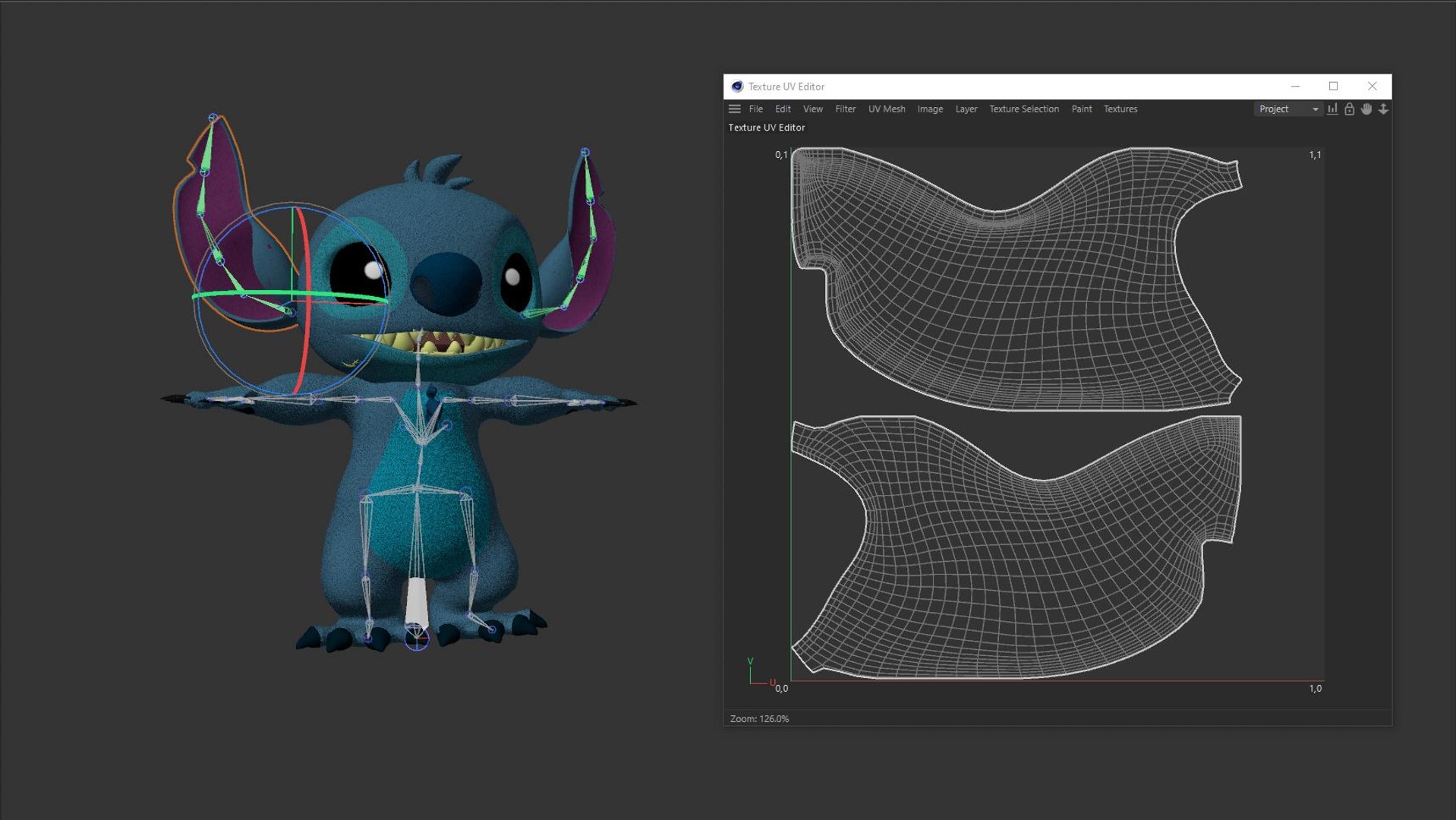The image size is (1456, 820).
Task: Open the hamburger menu in Texture UV Editor
Action: coord(734,109)
